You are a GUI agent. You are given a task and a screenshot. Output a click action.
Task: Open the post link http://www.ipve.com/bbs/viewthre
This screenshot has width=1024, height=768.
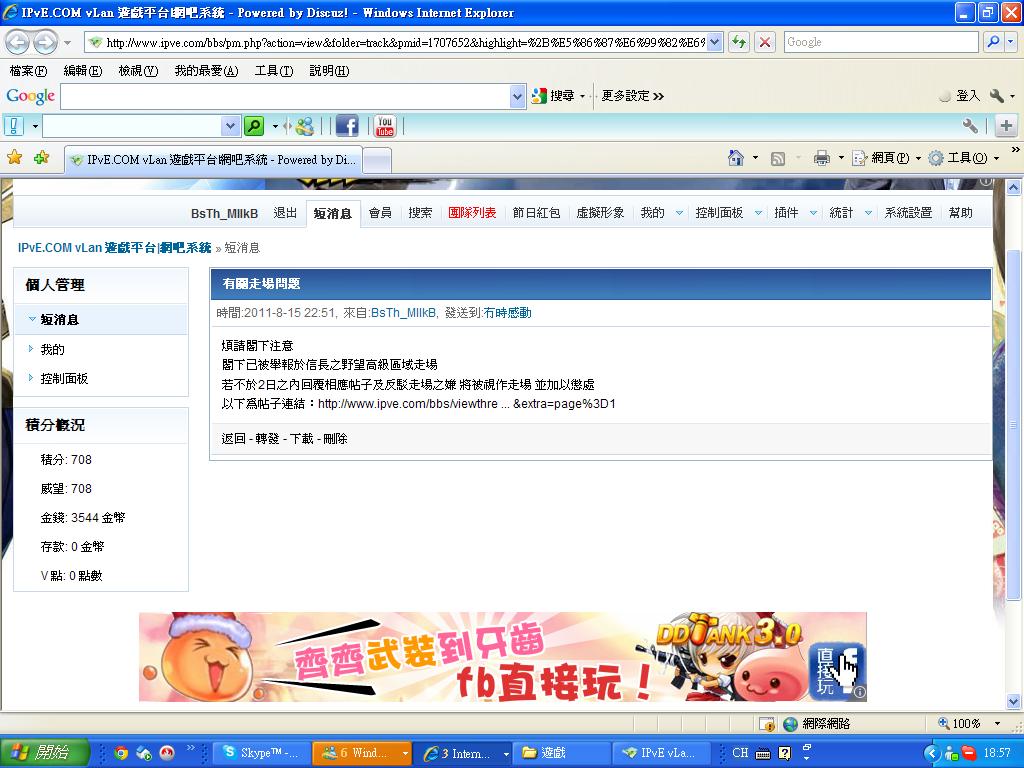(466, 404)
